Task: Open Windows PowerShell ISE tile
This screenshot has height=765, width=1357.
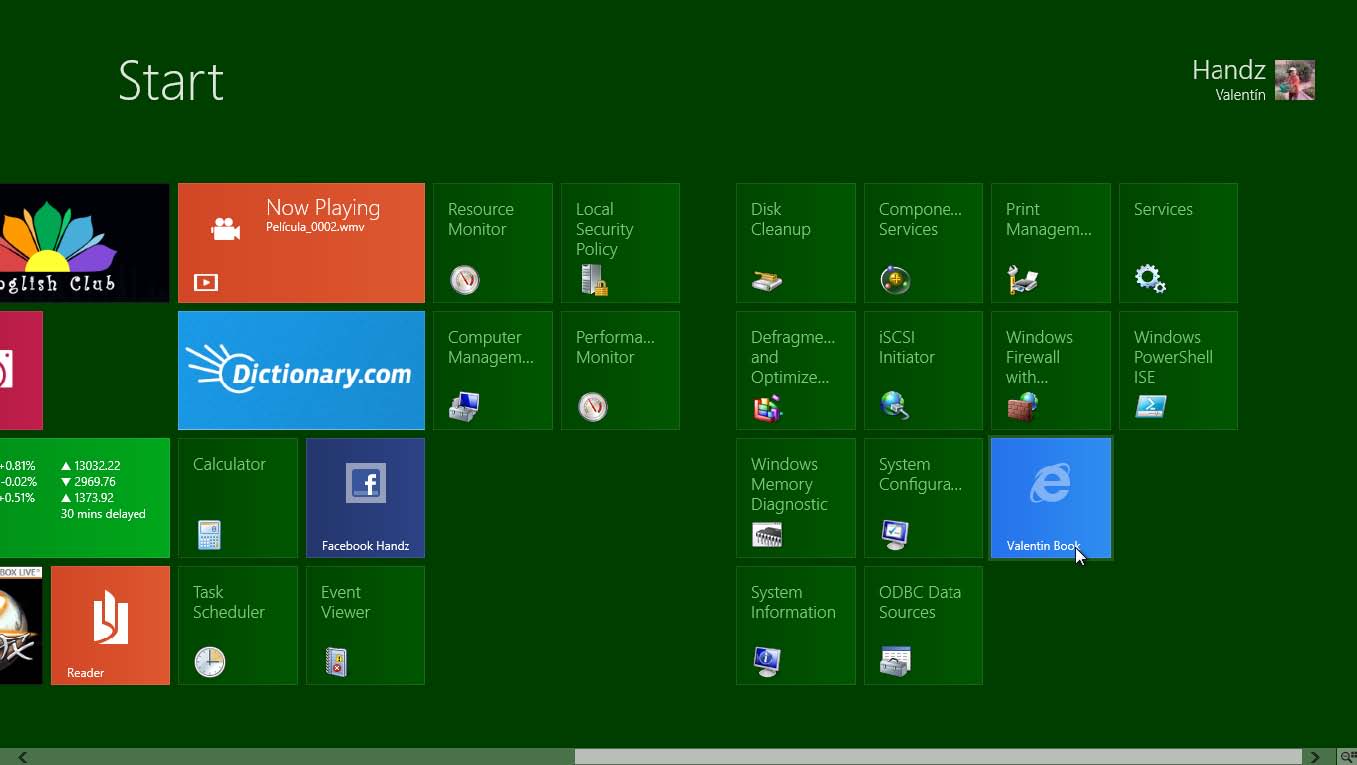Action: click(x=1178, y=371)
